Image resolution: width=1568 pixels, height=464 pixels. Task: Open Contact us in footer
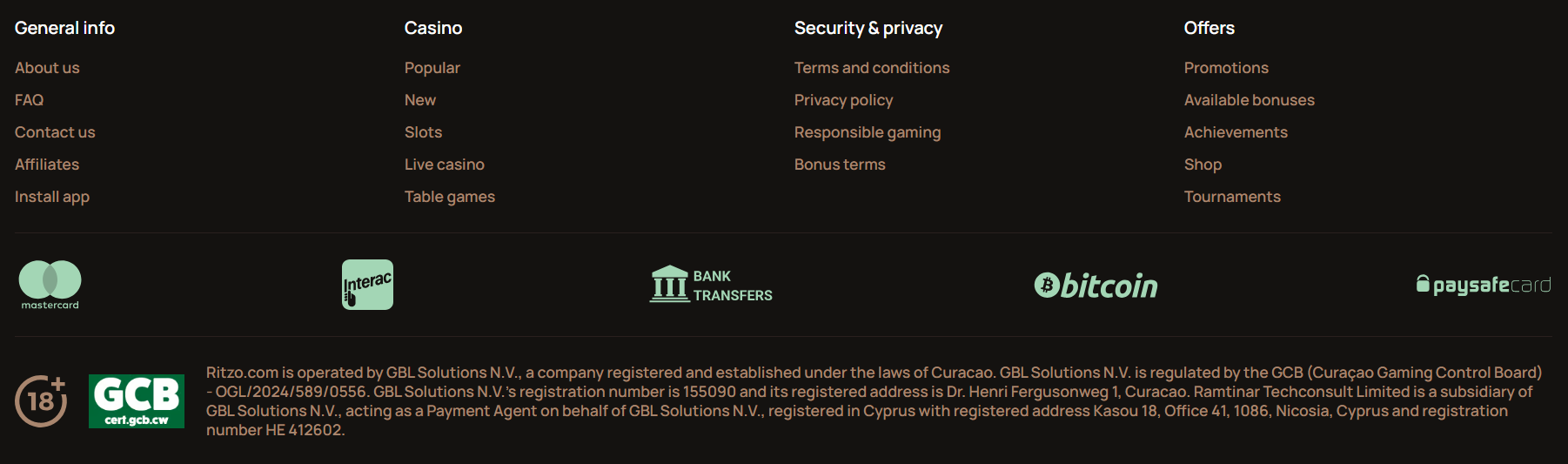pos(55,132)
